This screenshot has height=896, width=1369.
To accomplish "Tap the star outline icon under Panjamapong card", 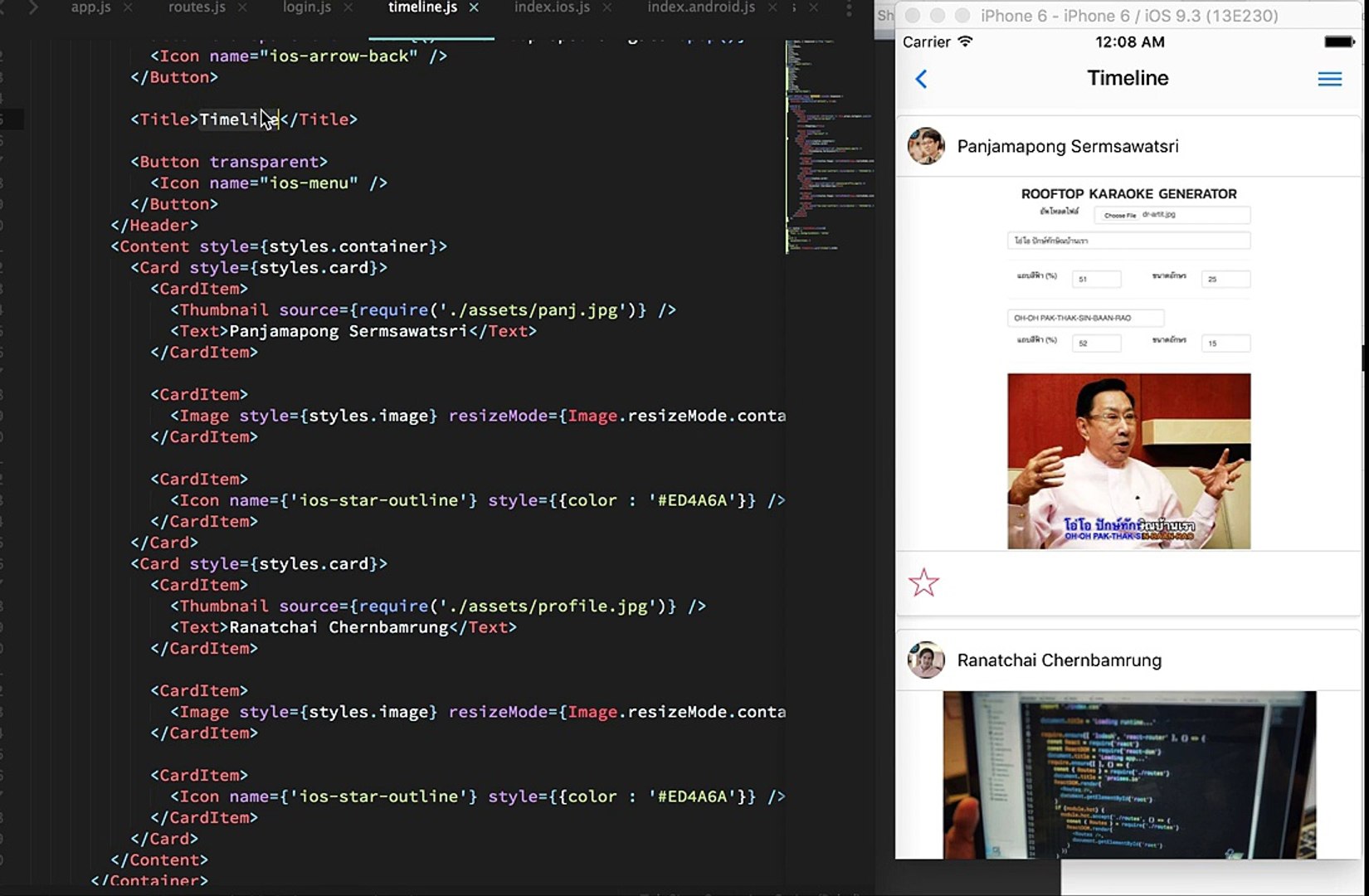I will (923, 583).
